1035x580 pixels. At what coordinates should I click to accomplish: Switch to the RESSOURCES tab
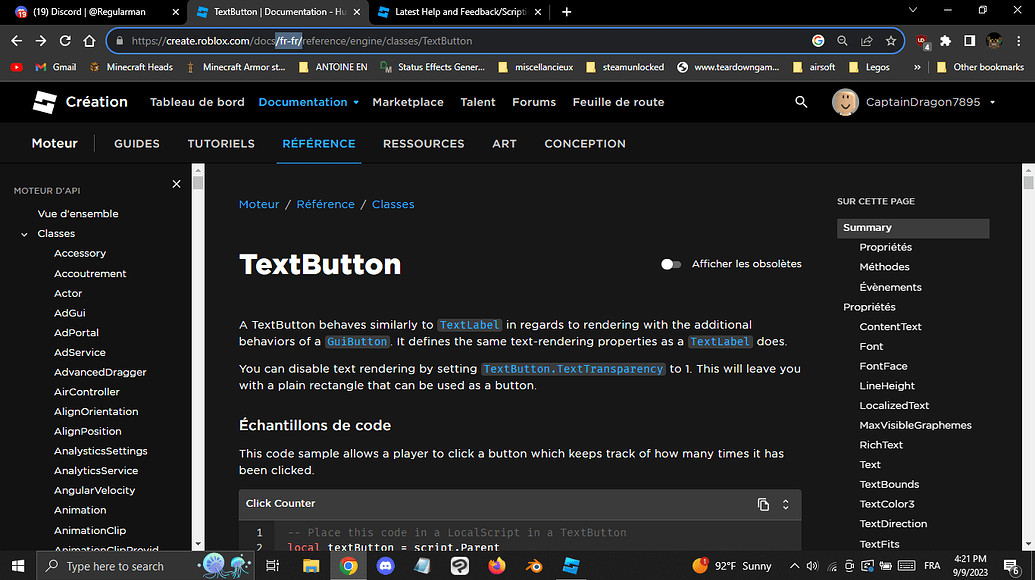pyautogui.click(x=423, y=143)
